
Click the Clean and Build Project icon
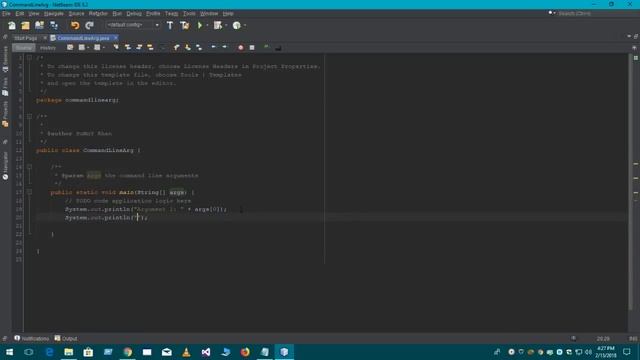[x=184, y=25]
